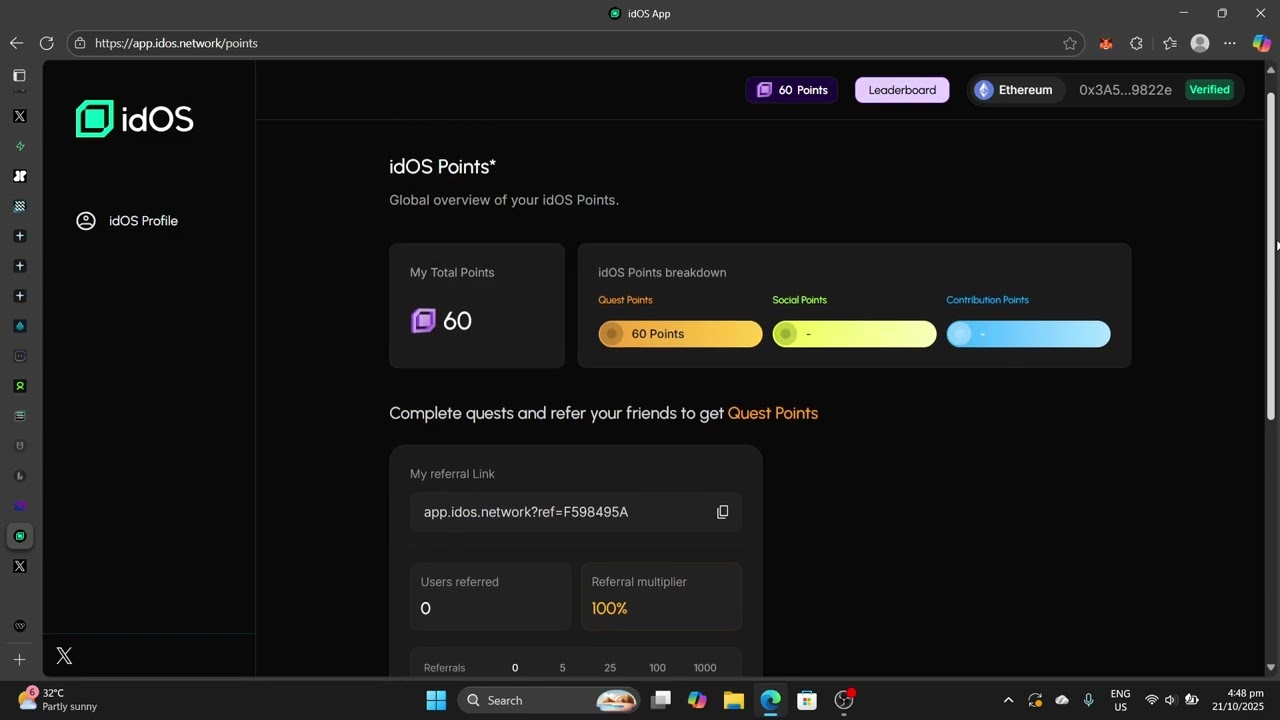The width and height of the screenshot is (1280, 720).
Task: Click the wallet address 0x3A5...9822e
Action: 1125,90
